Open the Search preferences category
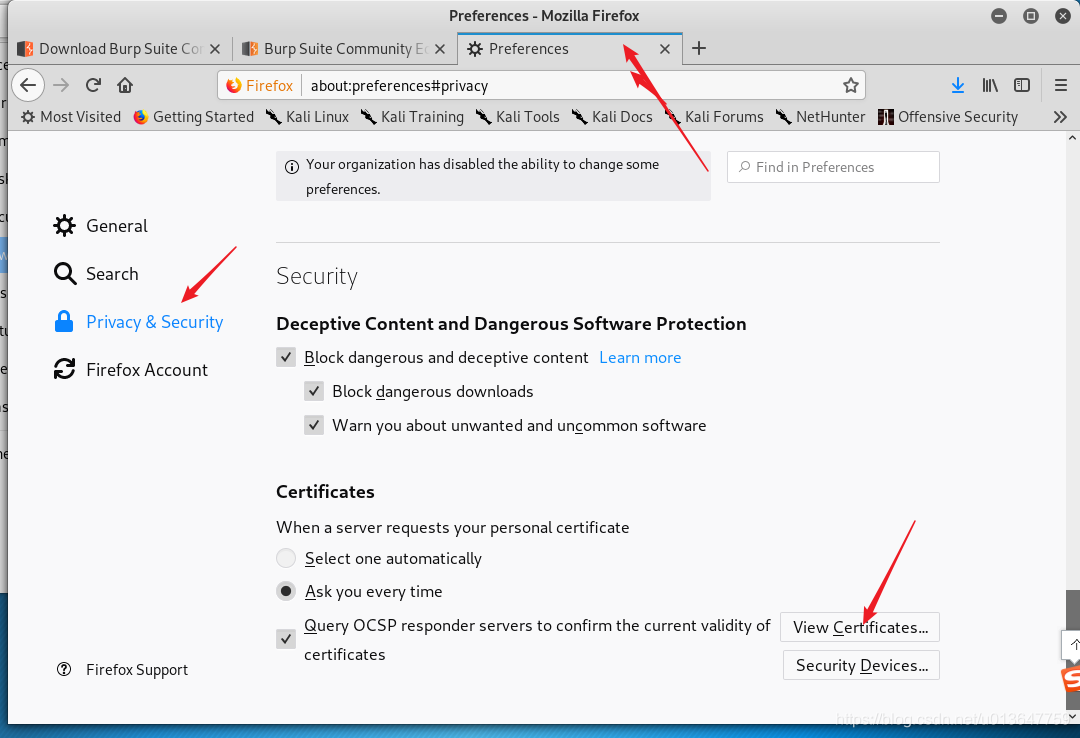Image resolution: width=1080 pixels, height=738 pixels. point(96,274)
